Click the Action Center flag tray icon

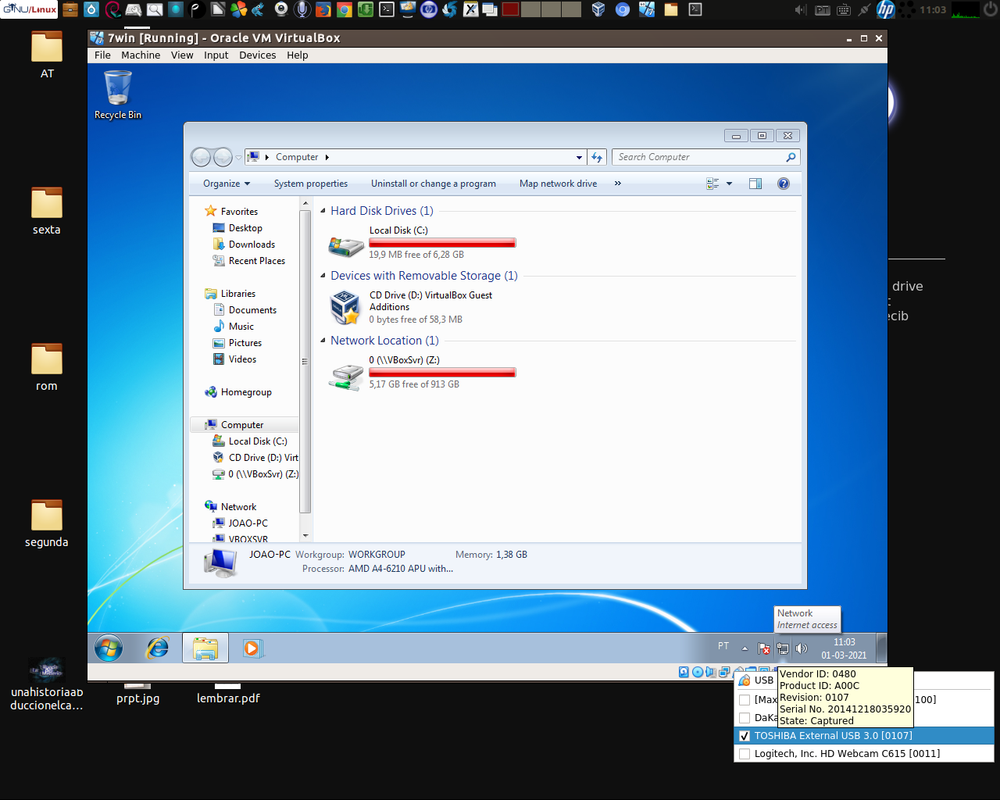(x=763, y=649)
